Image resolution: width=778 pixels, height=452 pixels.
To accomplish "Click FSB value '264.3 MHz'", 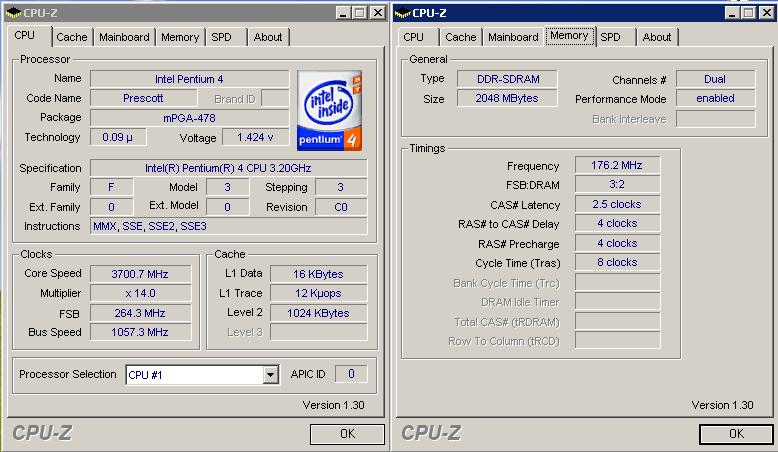I will click(140, 313).
